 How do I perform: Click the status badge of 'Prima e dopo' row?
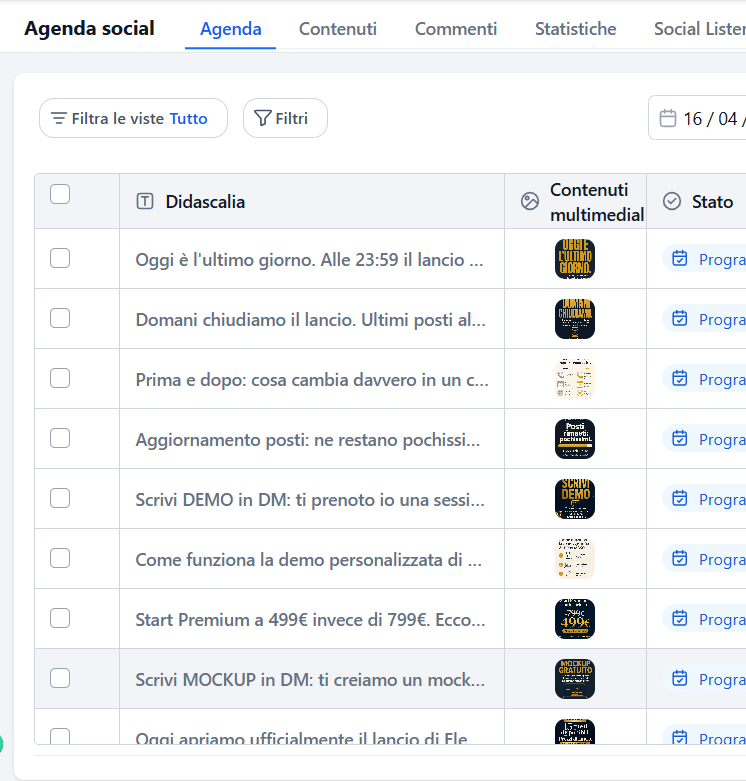pyautogui.click(x=704, y=379)
